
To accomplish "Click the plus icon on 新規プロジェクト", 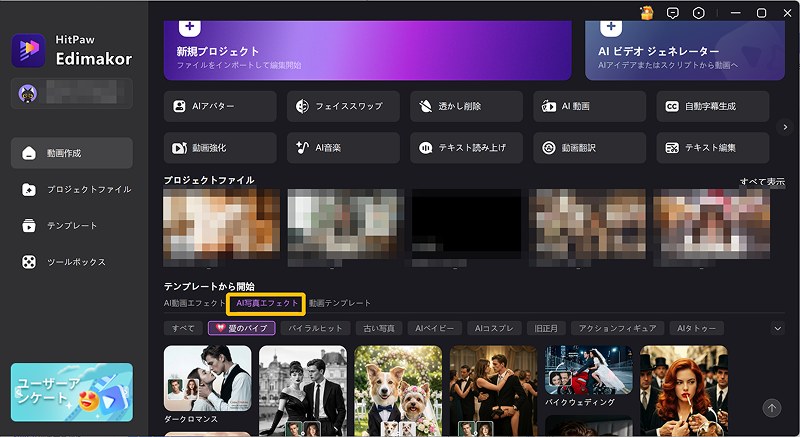I will click(189, 27).
